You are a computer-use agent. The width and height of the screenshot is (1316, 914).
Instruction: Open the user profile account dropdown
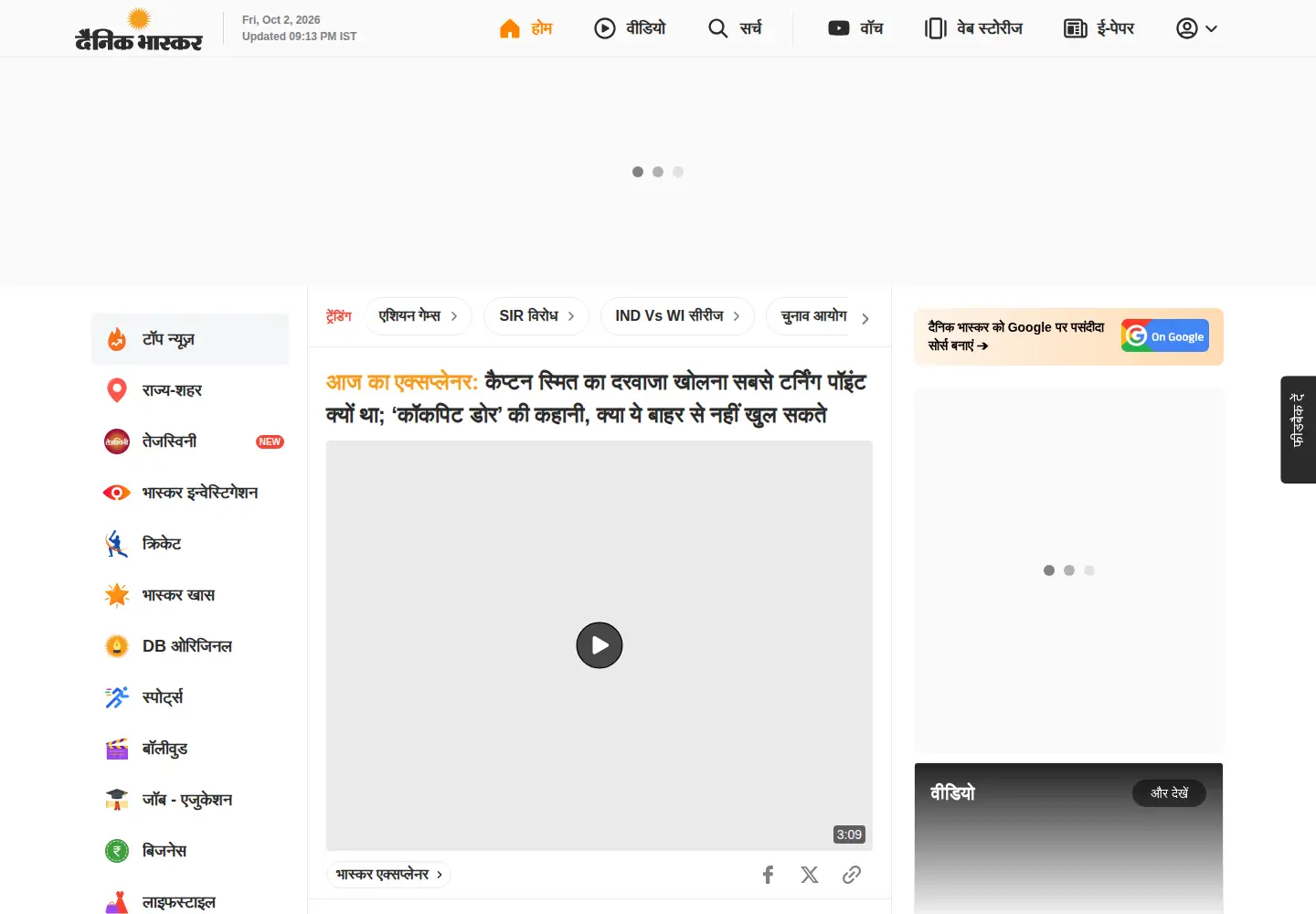click(x=1196, y=28)
